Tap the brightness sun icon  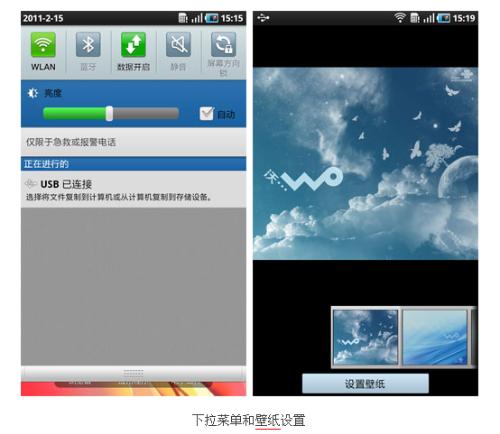point(32,93)
